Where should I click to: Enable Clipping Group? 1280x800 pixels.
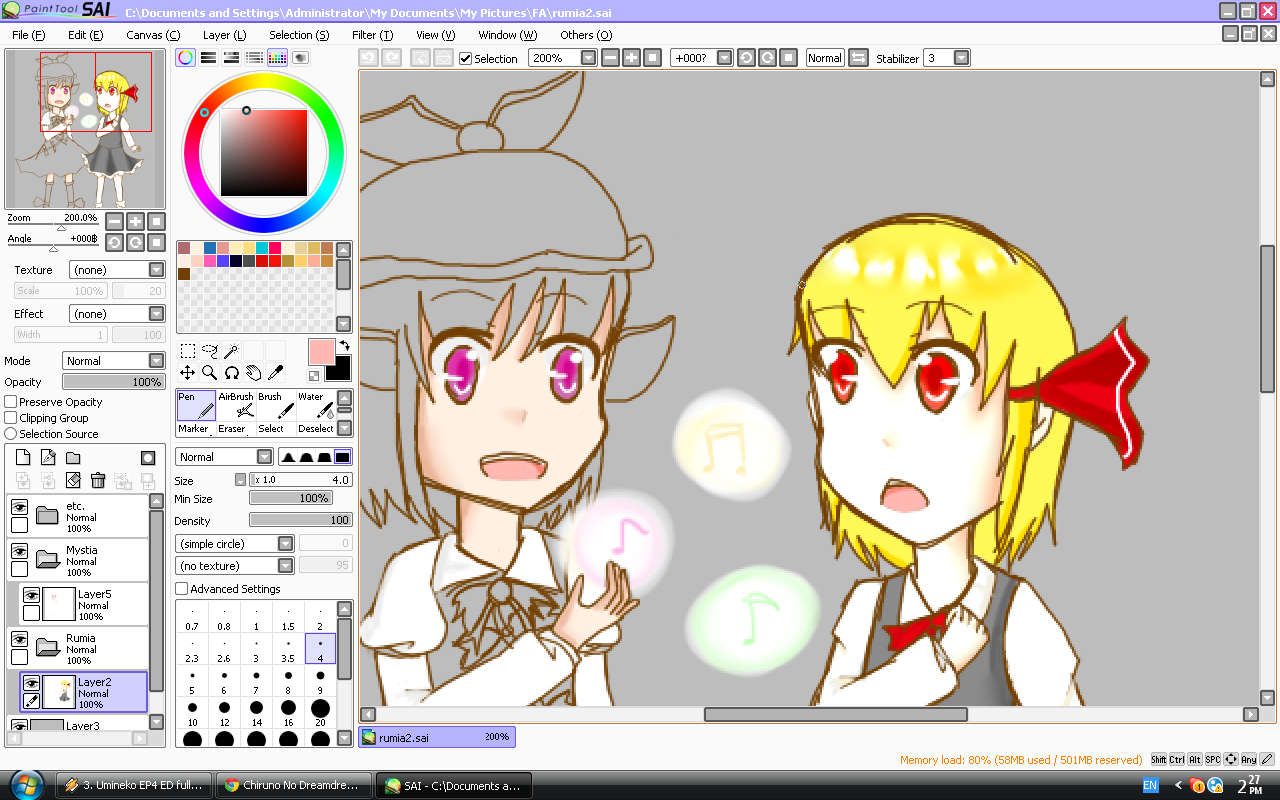[x=11, y=418]
